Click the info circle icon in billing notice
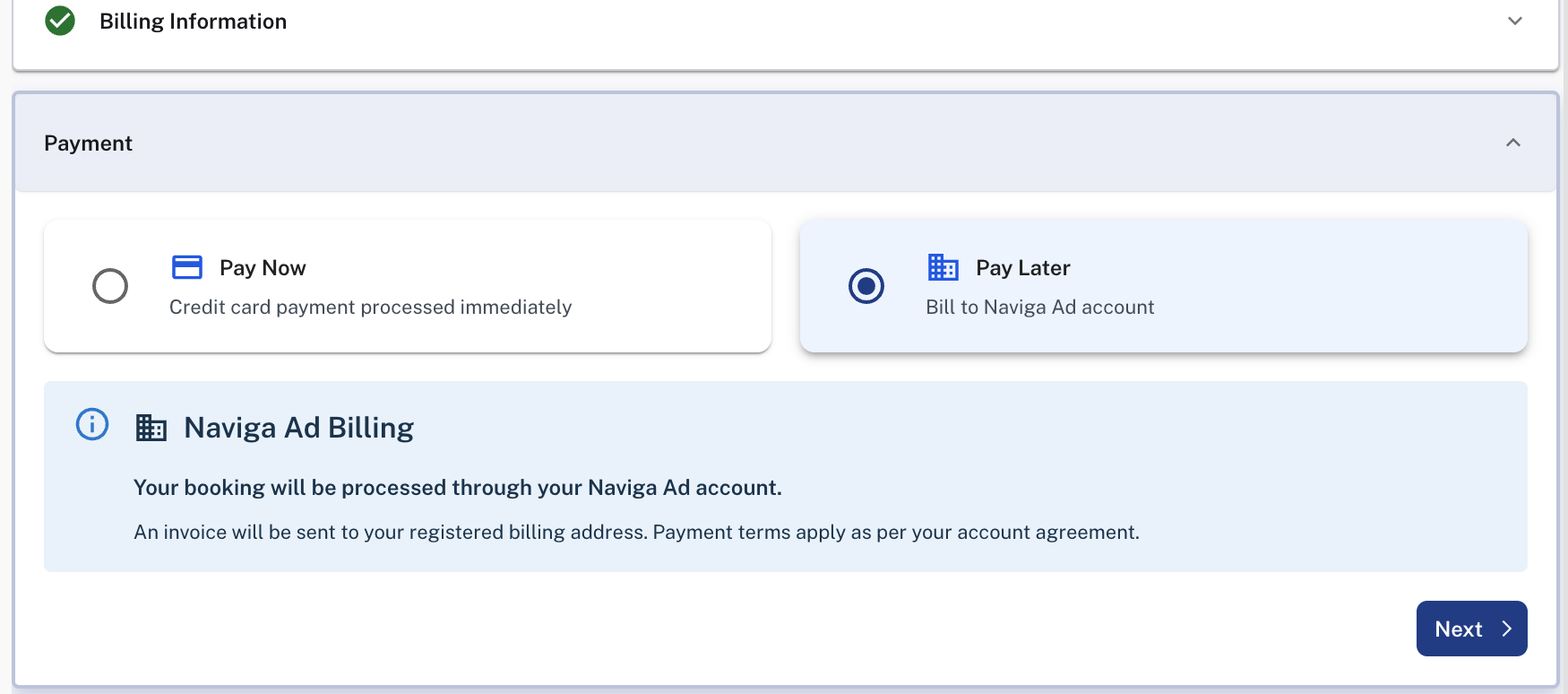The image size is (1568, 694). point(92,424)
